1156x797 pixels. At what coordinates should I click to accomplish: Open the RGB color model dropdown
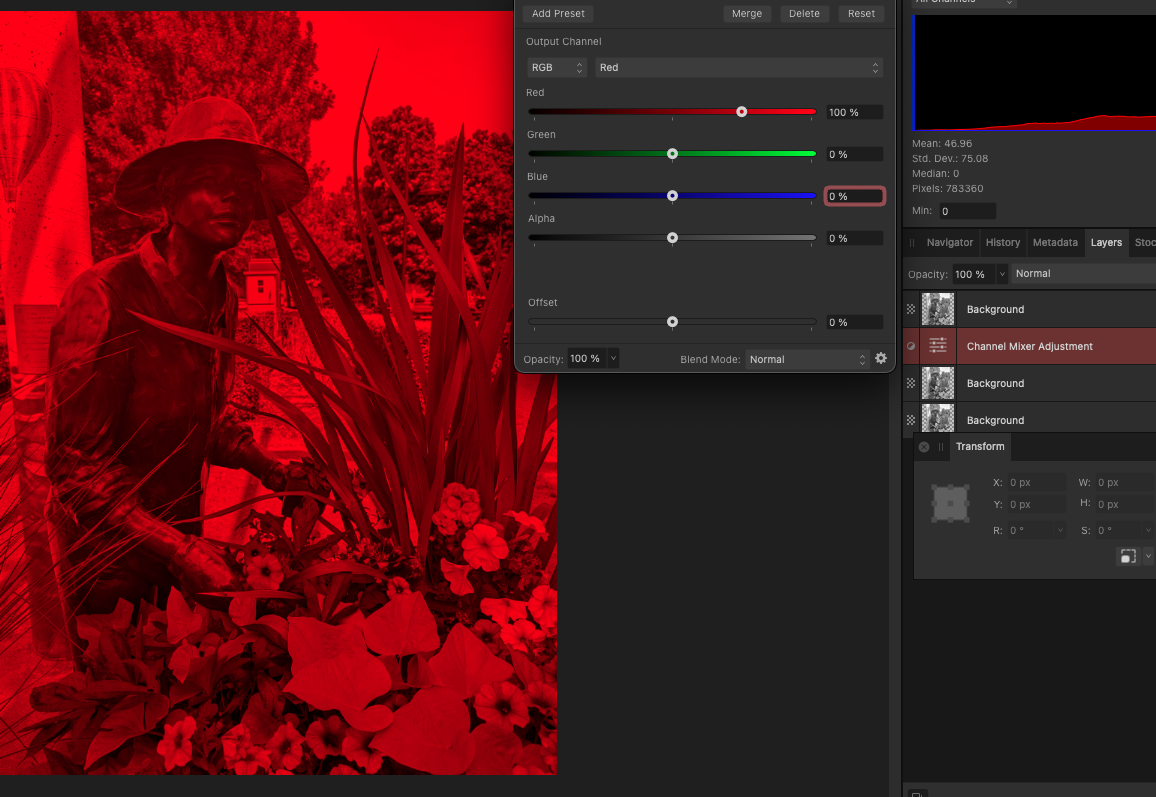click(x=557, y=67)
